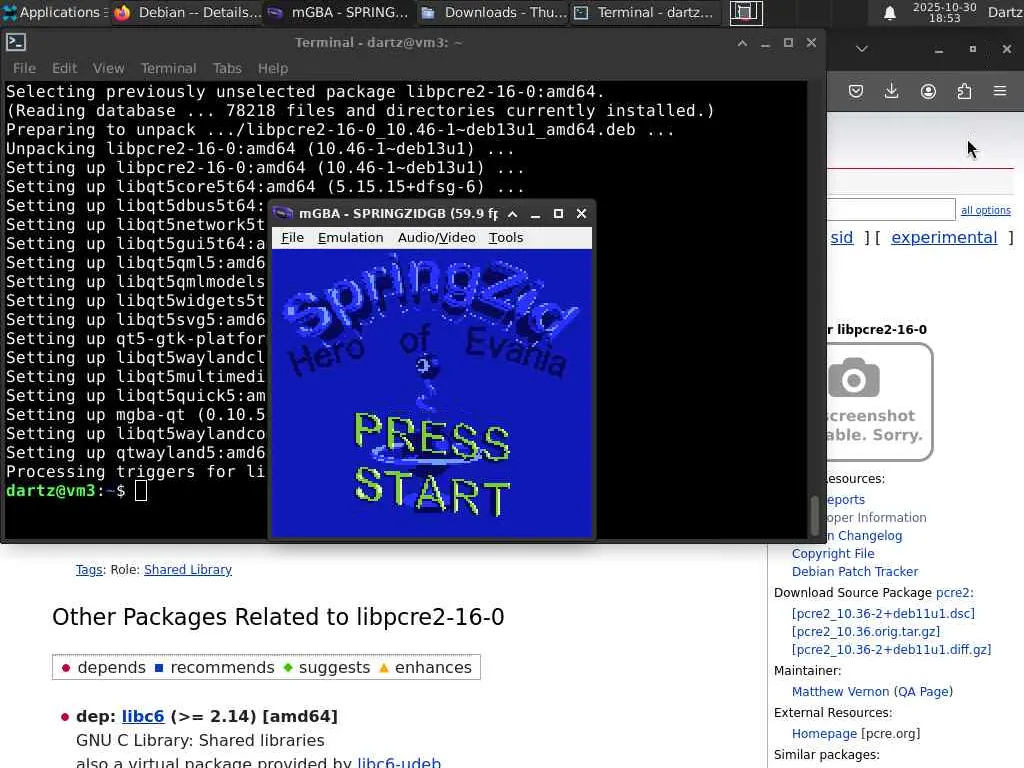Click the terminal icon in Terminal titlebar

point(16,42)
